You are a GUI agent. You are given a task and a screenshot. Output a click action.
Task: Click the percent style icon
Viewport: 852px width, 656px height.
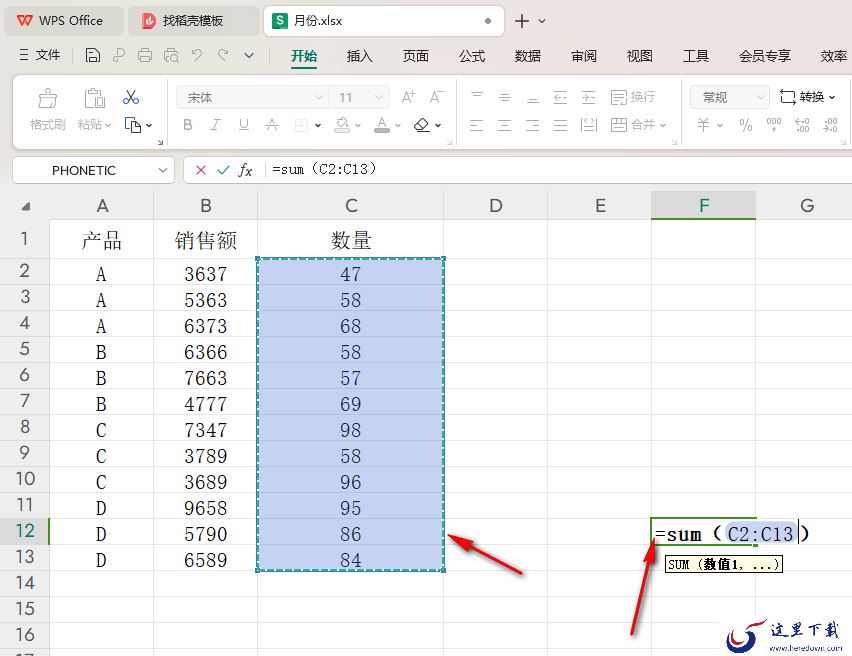coord(746,125)
